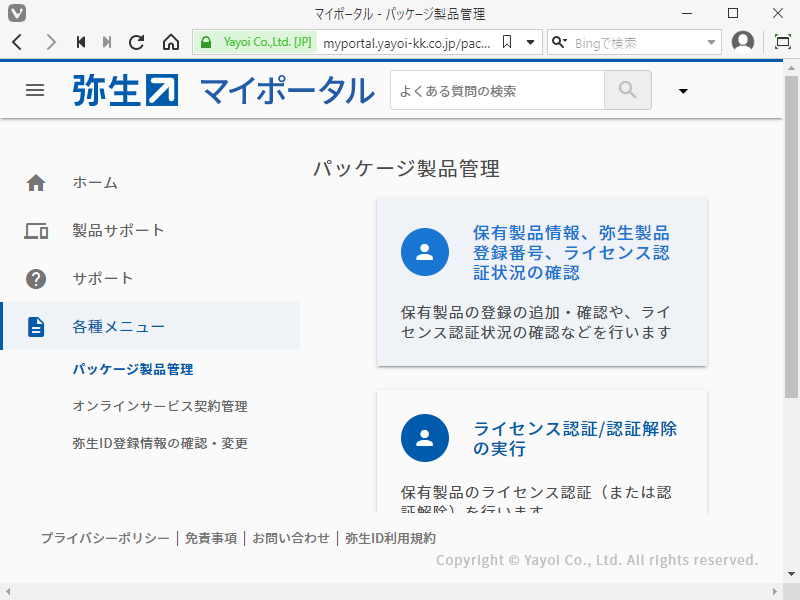Click the scroll up arrow
The height and width of the screenshot is (600, 800).
click(x=791, y=68)
